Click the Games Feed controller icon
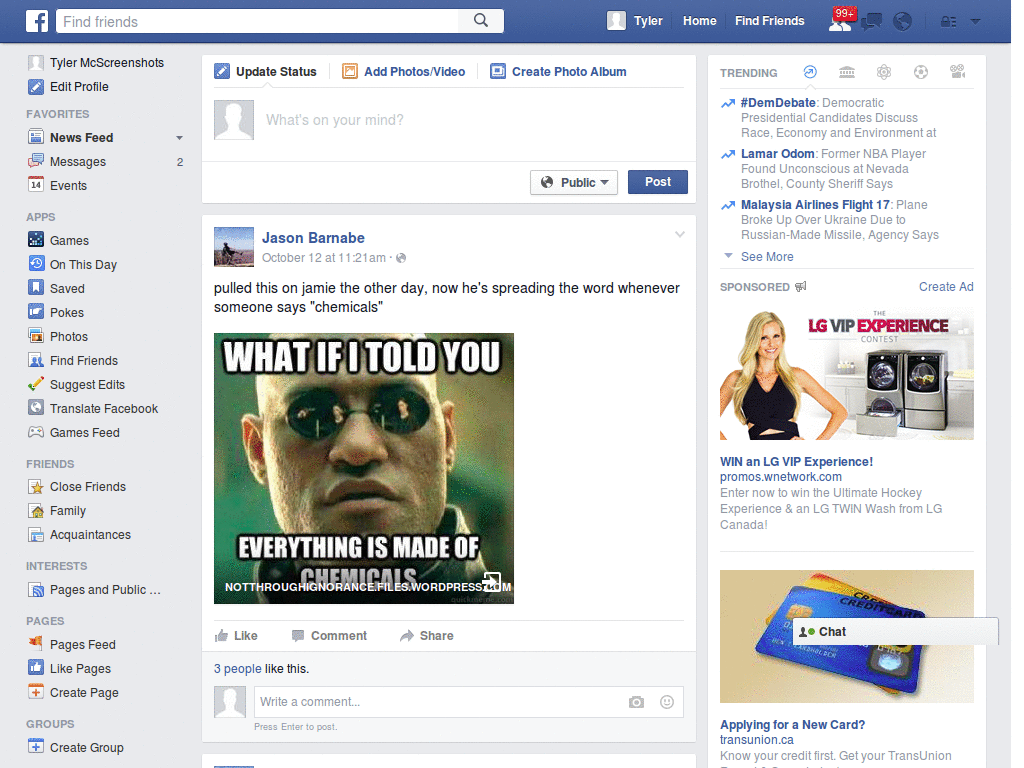The height and width of the screenshot is (768, 1024). (x=36, y=432)
